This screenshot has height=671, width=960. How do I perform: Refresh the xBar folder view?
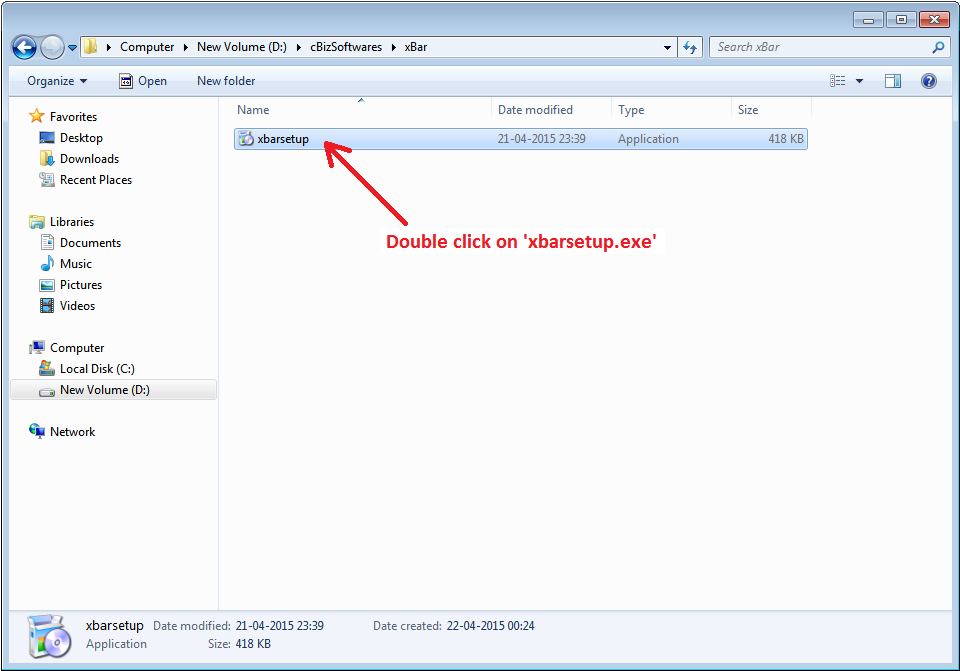pos(690,47)
